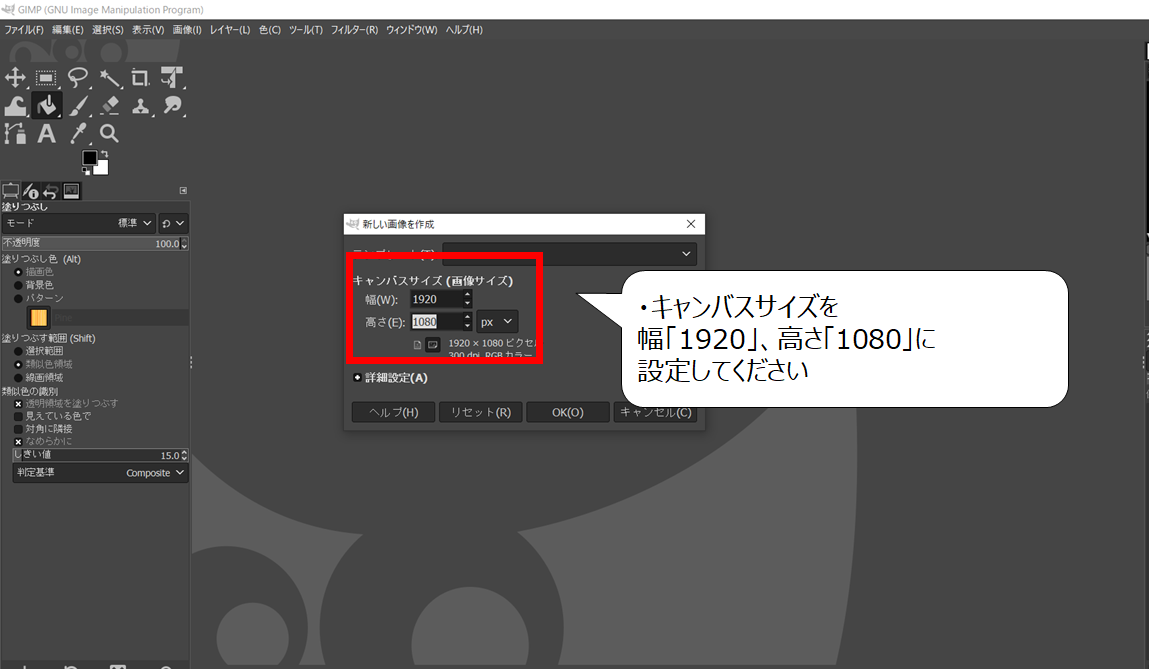Screen dimensions: 1149x669
Task: Open the template dropdown in new image dialog
Action: (569, 254)
